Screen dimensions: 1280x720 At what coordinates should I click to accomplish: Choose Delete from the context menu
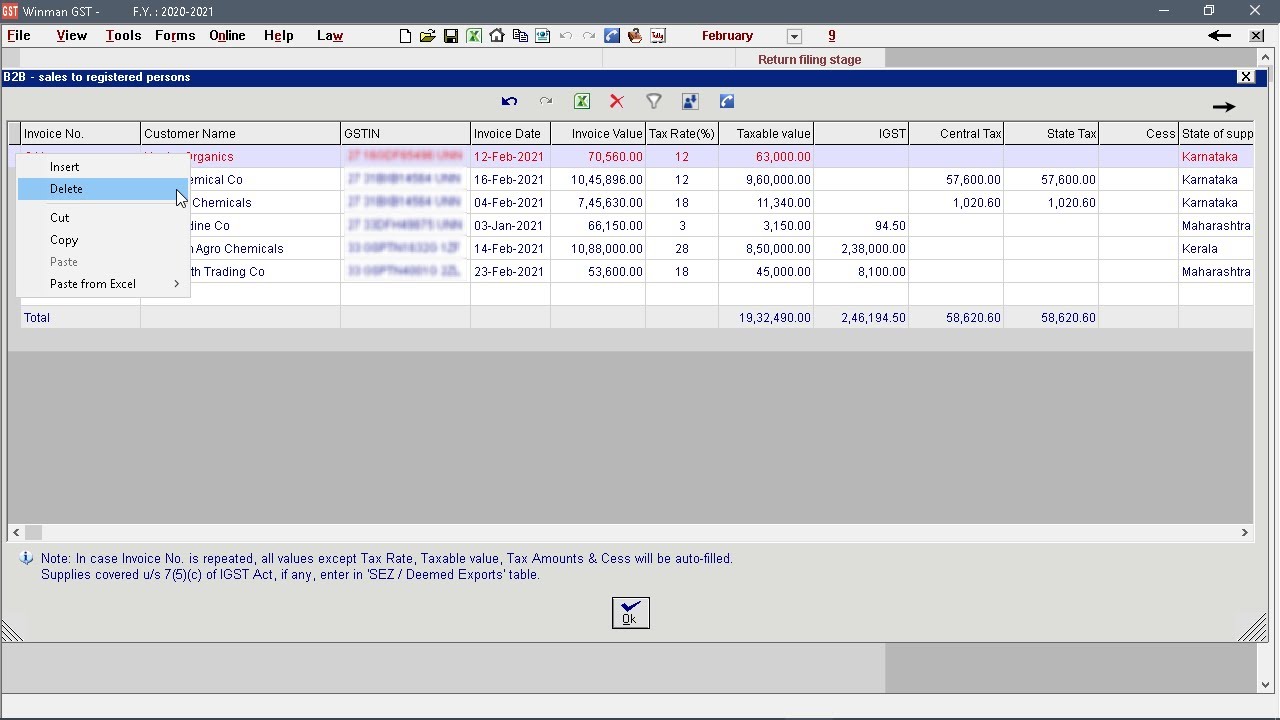pos(103,189)
